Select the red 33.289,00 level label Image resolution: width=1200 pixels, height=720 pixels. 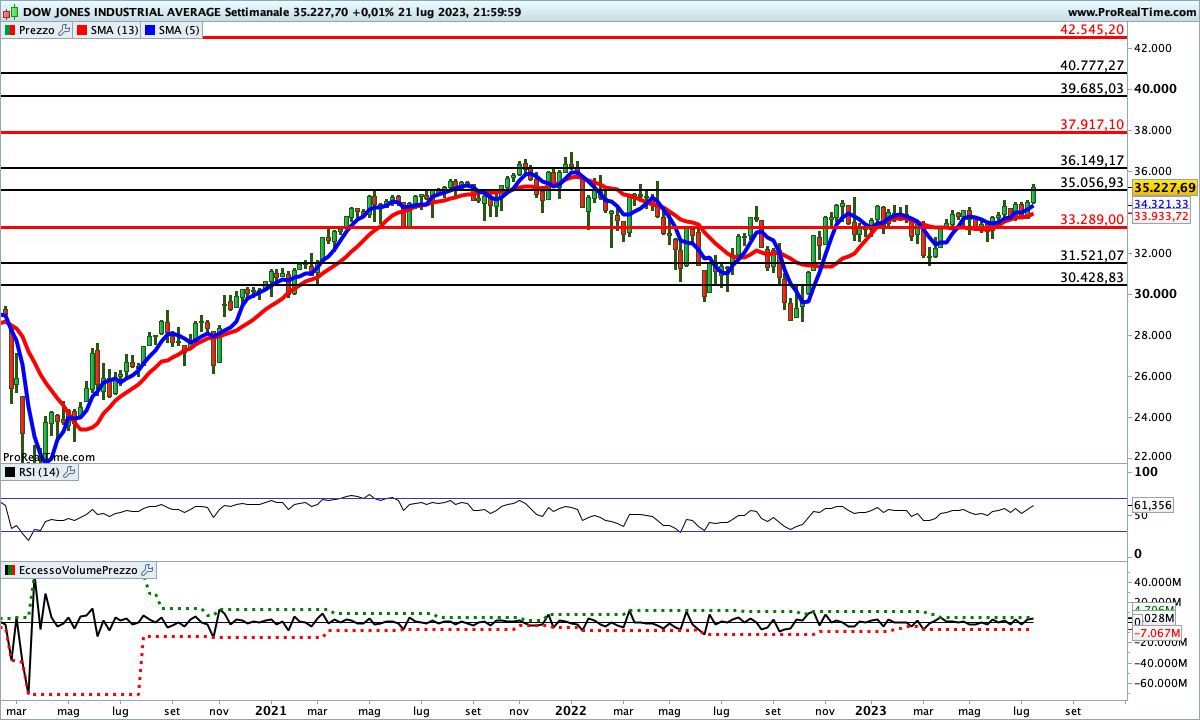pos(1092,219)
